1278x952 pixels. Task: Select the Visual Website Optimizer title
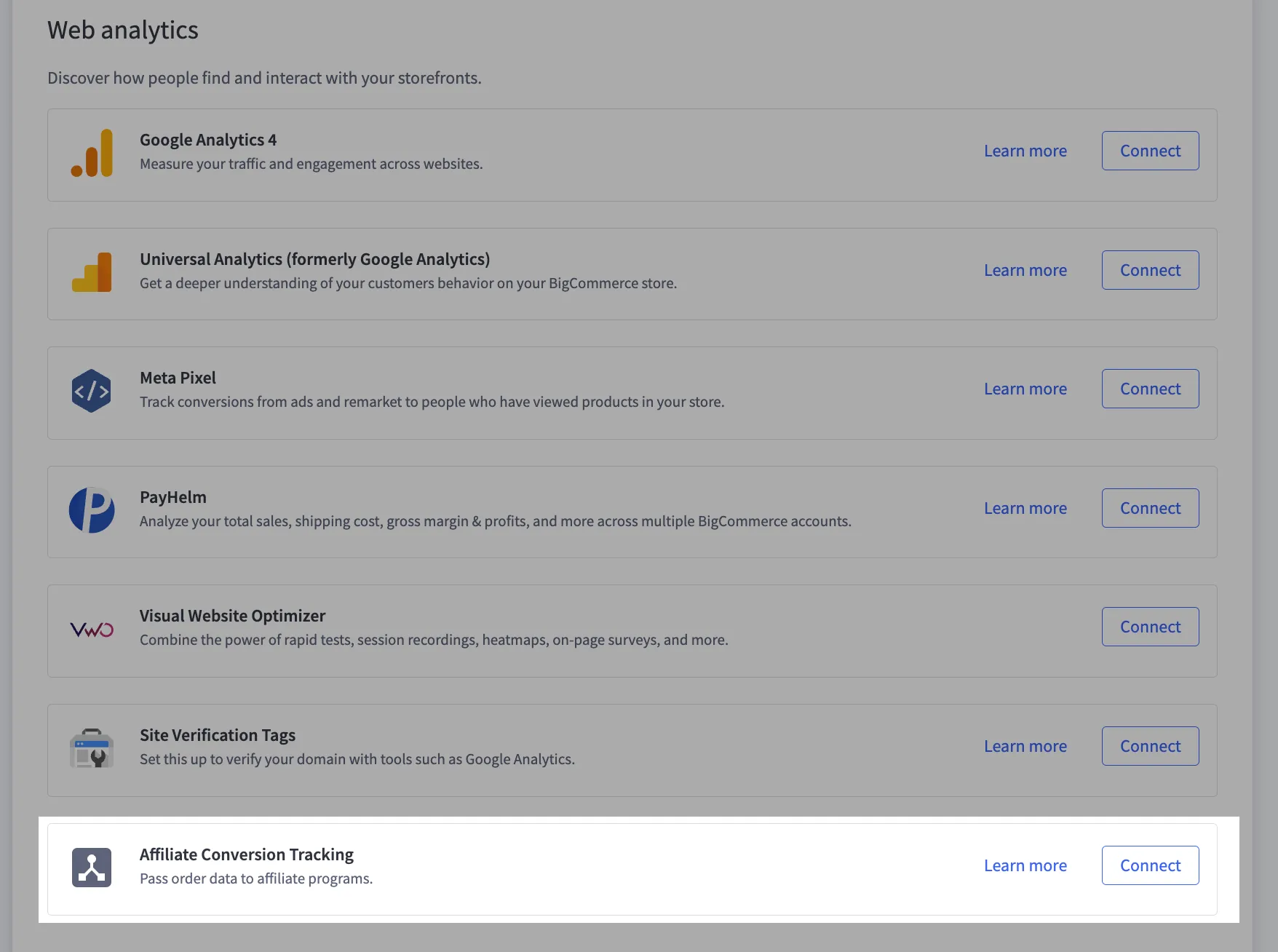(x=232, y=616)
